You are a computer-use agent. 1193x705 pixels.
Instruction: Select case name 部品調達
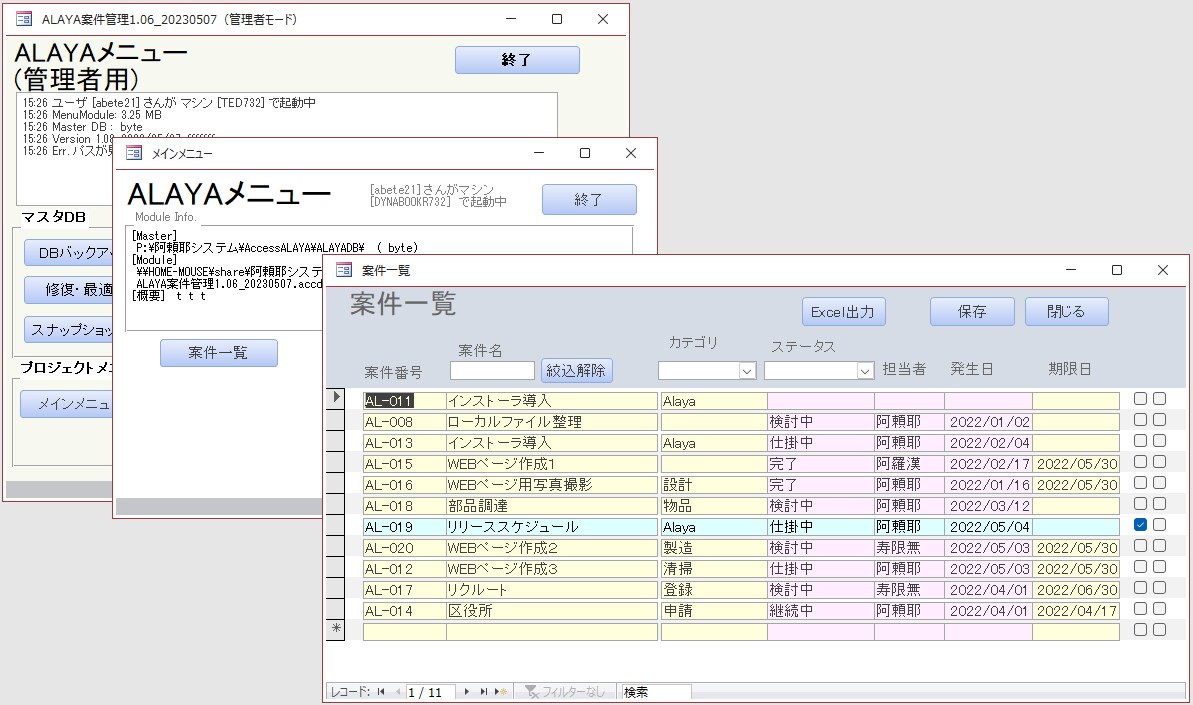[x=552, y=506]
